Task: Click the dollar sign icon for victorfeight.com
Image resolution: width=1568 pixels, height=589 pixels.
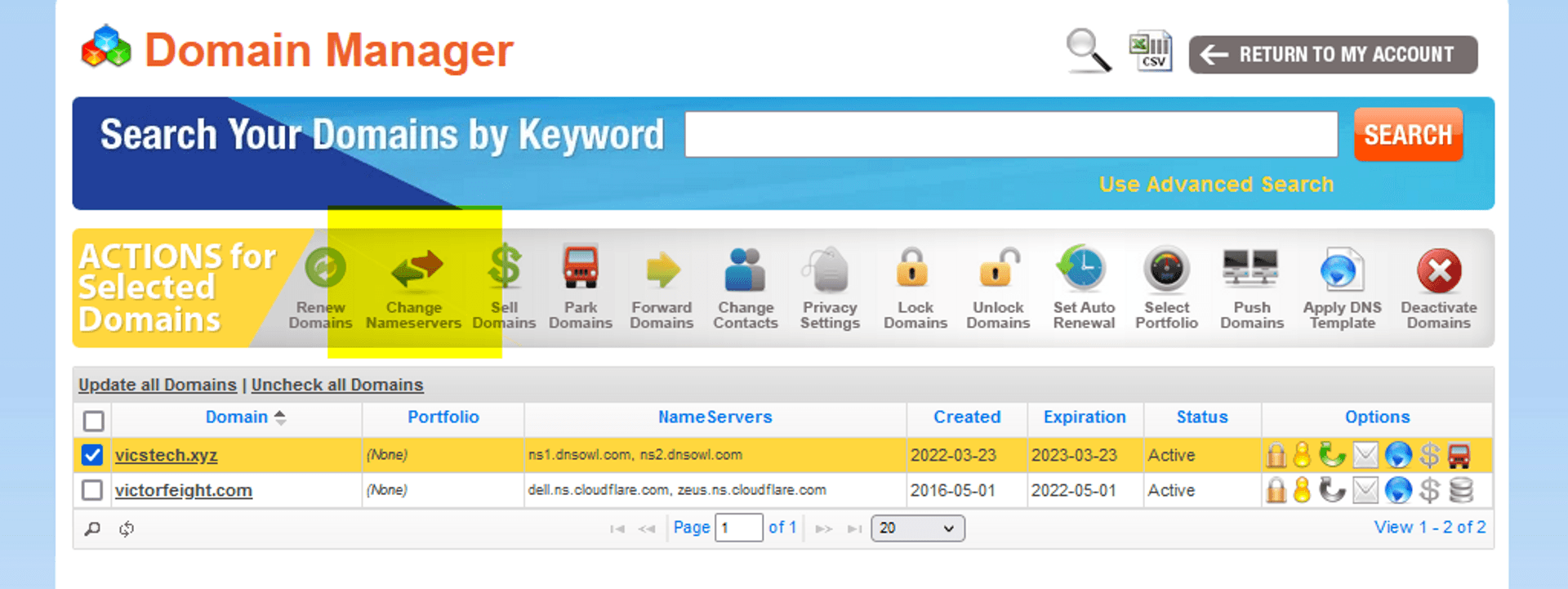Action: pyautogui.click(x=1429, y=490)
